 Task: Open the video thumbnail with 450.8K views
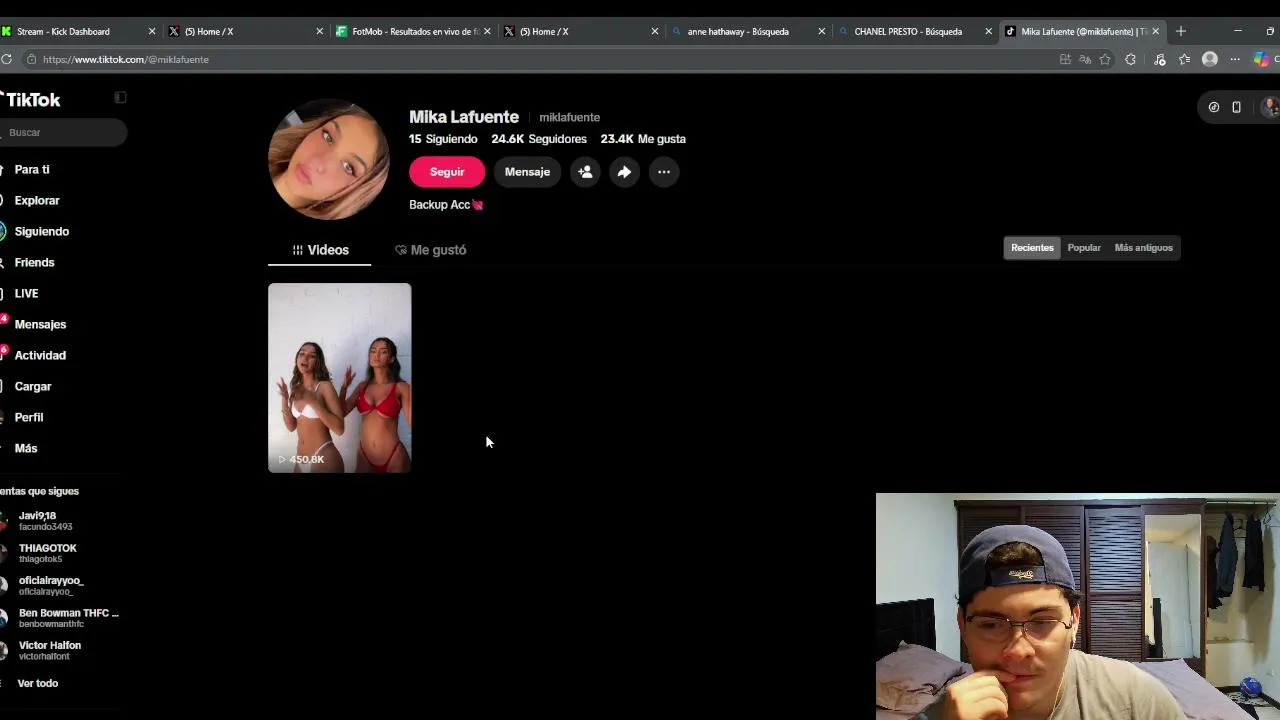(x=339, y=378)
